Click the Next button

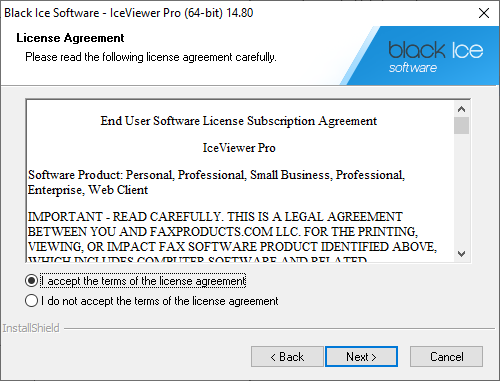pyautogui.click(x=361, y=356)
